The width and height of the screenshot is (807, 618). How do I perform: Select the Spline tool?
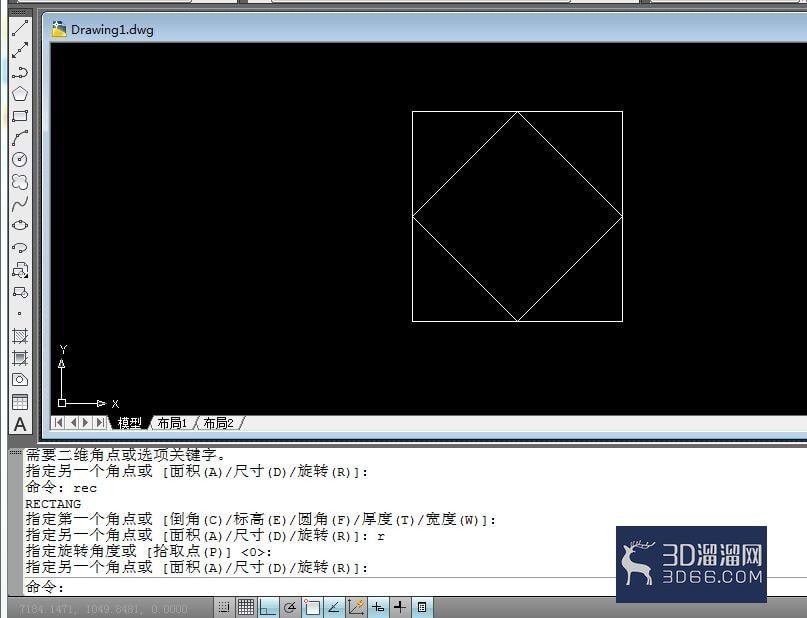tap(20, 204)
